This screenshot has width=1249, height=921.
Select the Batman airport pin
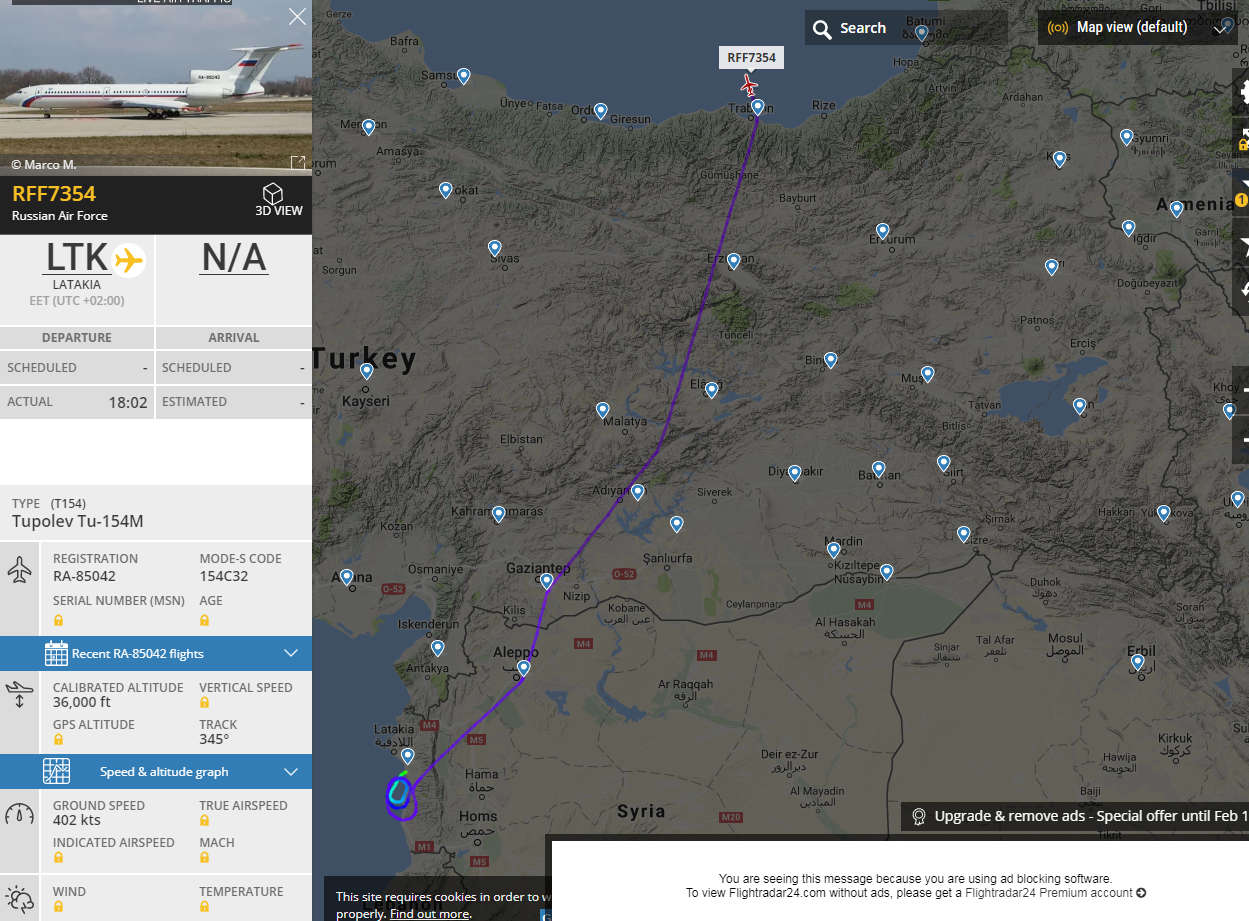coord(878,468)
